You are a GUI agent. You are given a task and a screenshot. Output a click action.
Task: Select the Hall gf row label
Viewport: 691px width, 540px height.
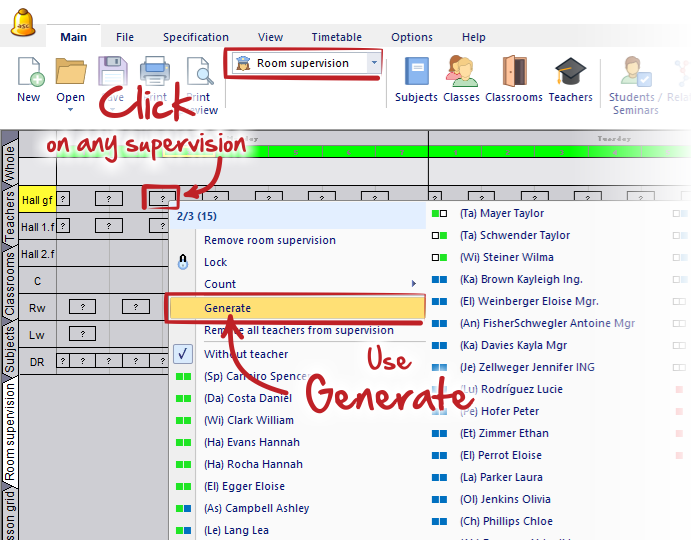pos(37,200)
